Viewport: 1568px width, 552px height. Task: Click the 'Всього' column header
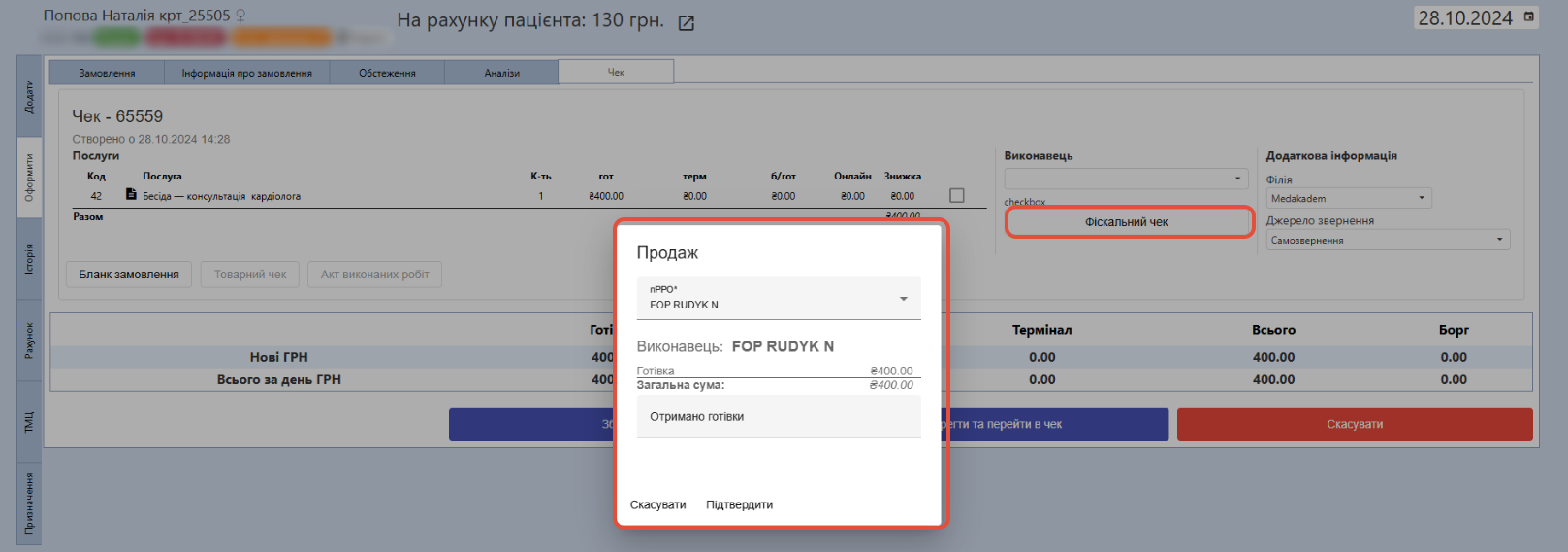1273,330
